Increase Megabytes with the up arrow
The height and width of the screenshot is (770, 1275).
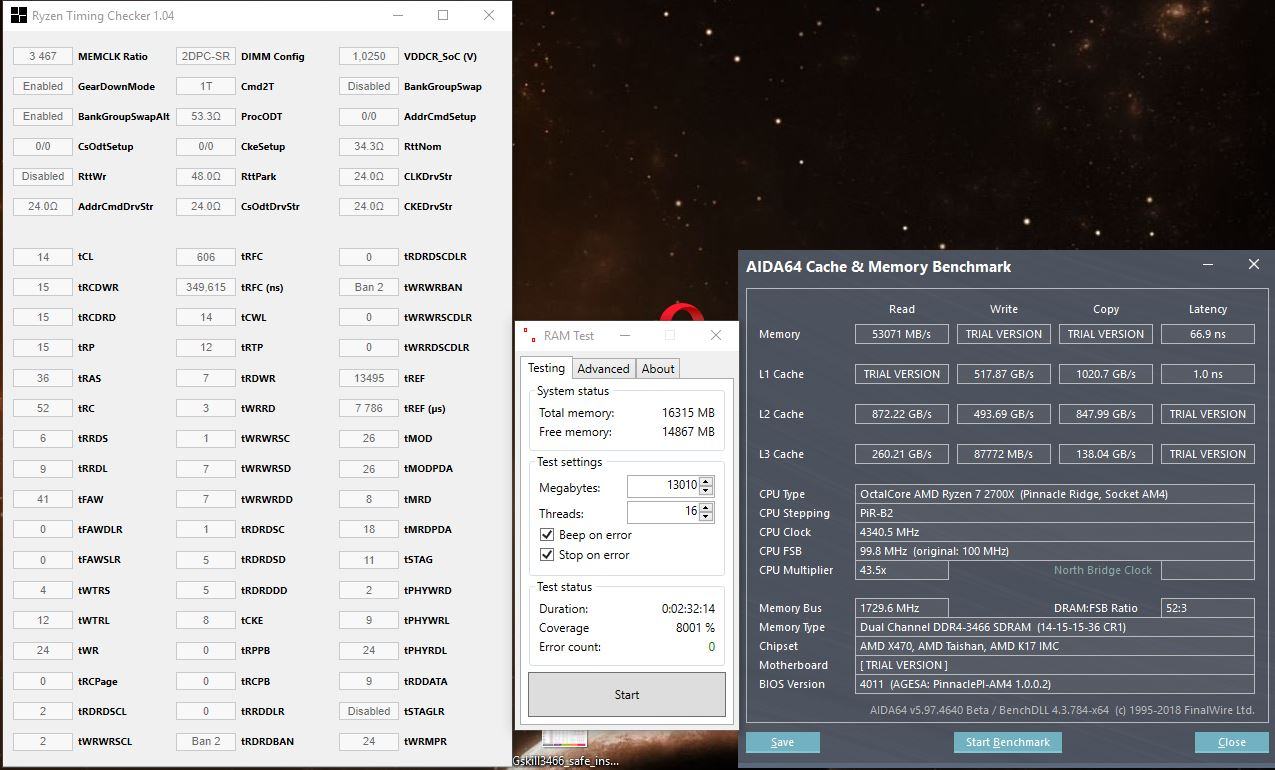(x=706, y=481)
